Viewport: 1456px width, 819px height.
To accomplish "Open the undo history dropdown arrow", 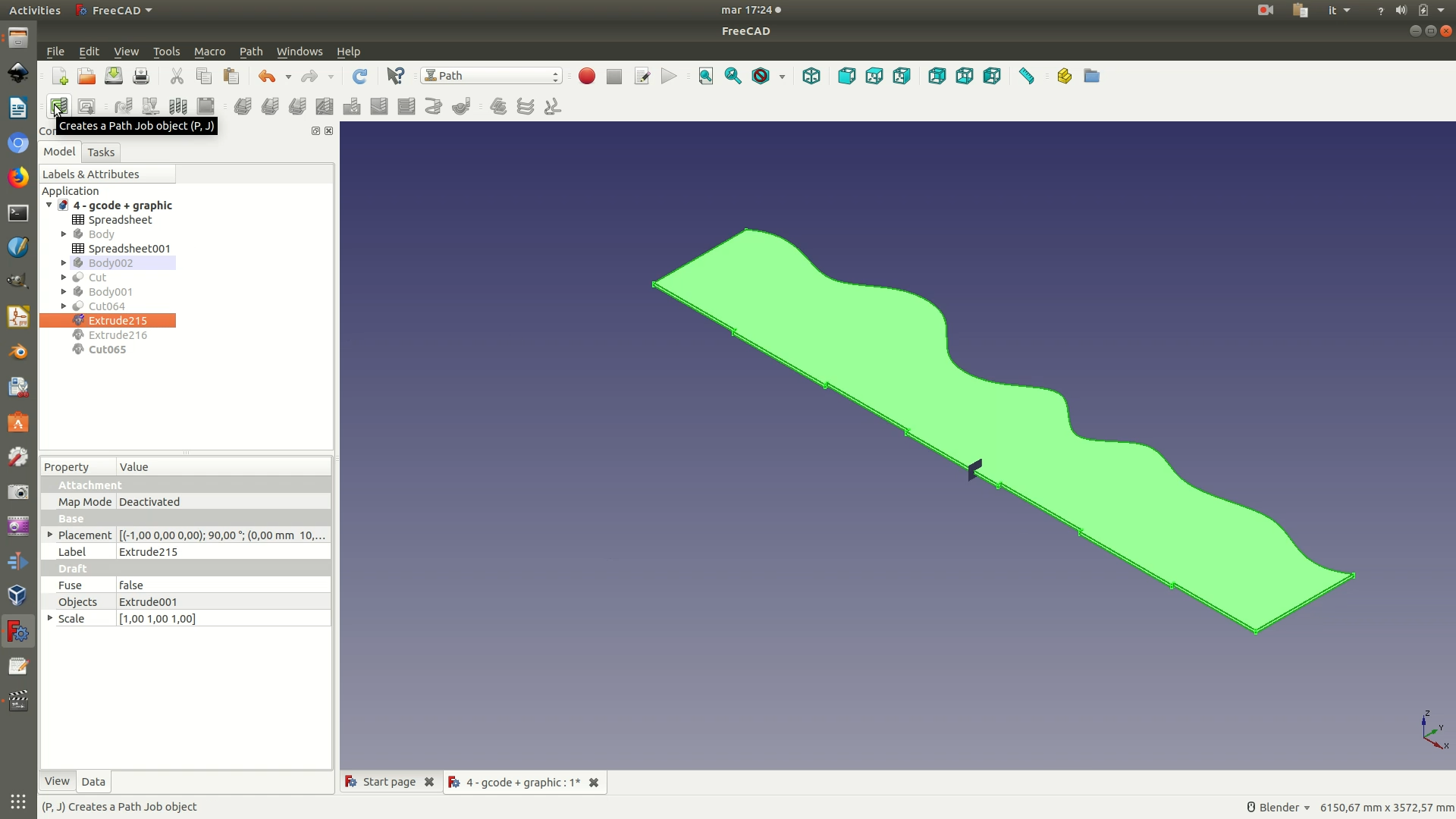I will (288, 77).
